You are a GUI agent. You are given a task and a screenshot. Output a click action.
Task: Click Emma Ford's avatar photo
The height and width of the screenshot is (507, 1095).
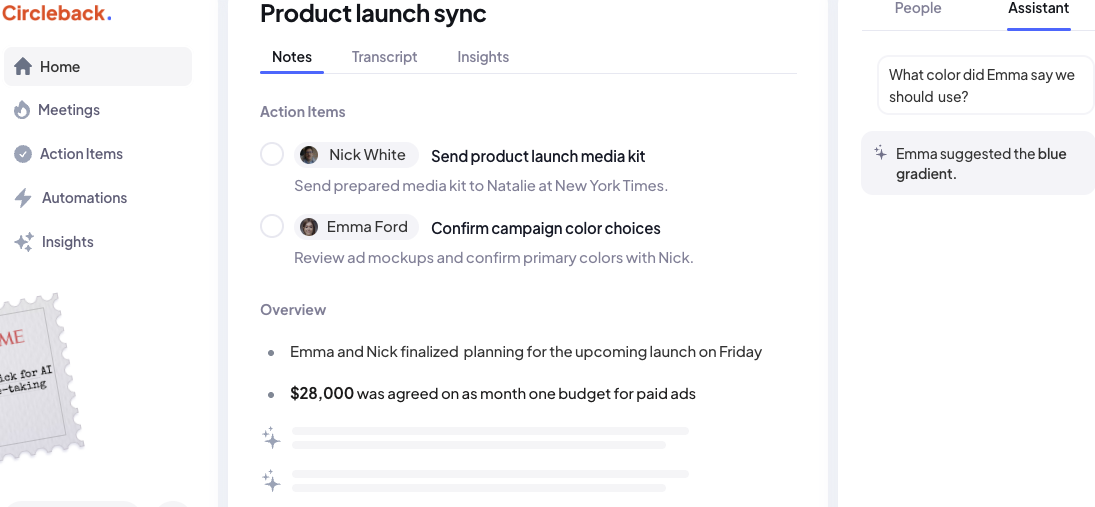coord(309,227)
